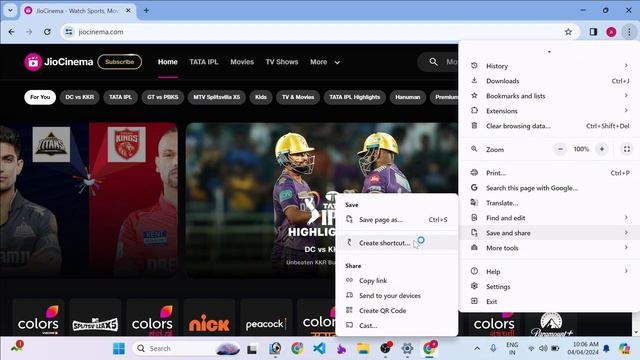The height and width of the screenshot is (360, 640).
Task: Click the Subscribe button
Action: tap(120, 62)
